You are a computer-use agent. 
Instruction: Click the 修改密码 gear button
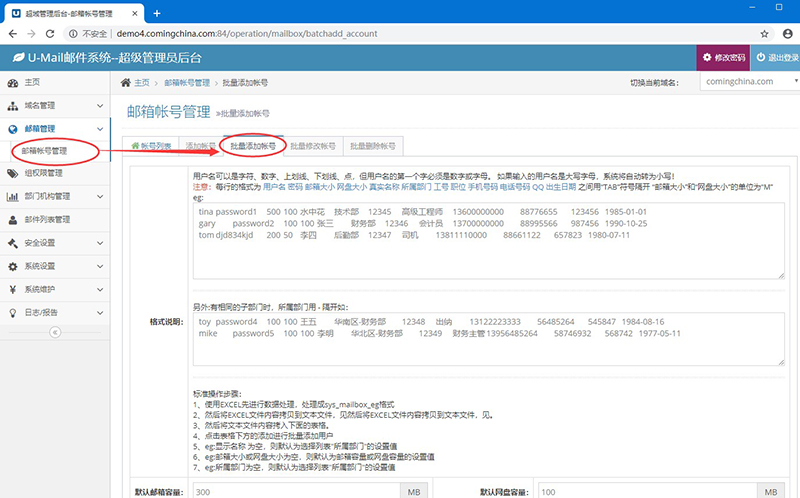(x=723, y=57)
